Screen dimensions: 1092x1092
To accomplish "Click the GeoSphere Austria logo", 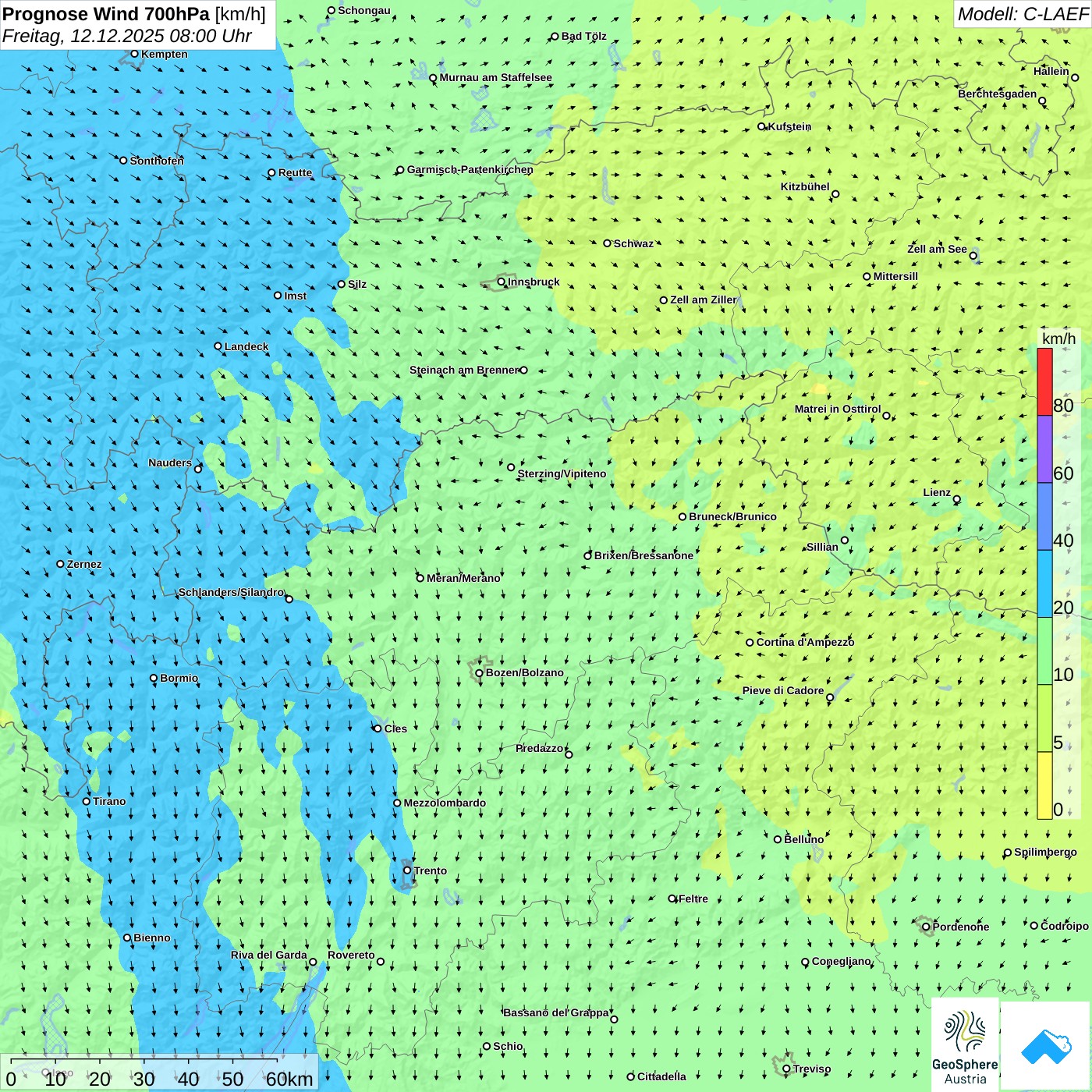I will [x=965, y=1045].
